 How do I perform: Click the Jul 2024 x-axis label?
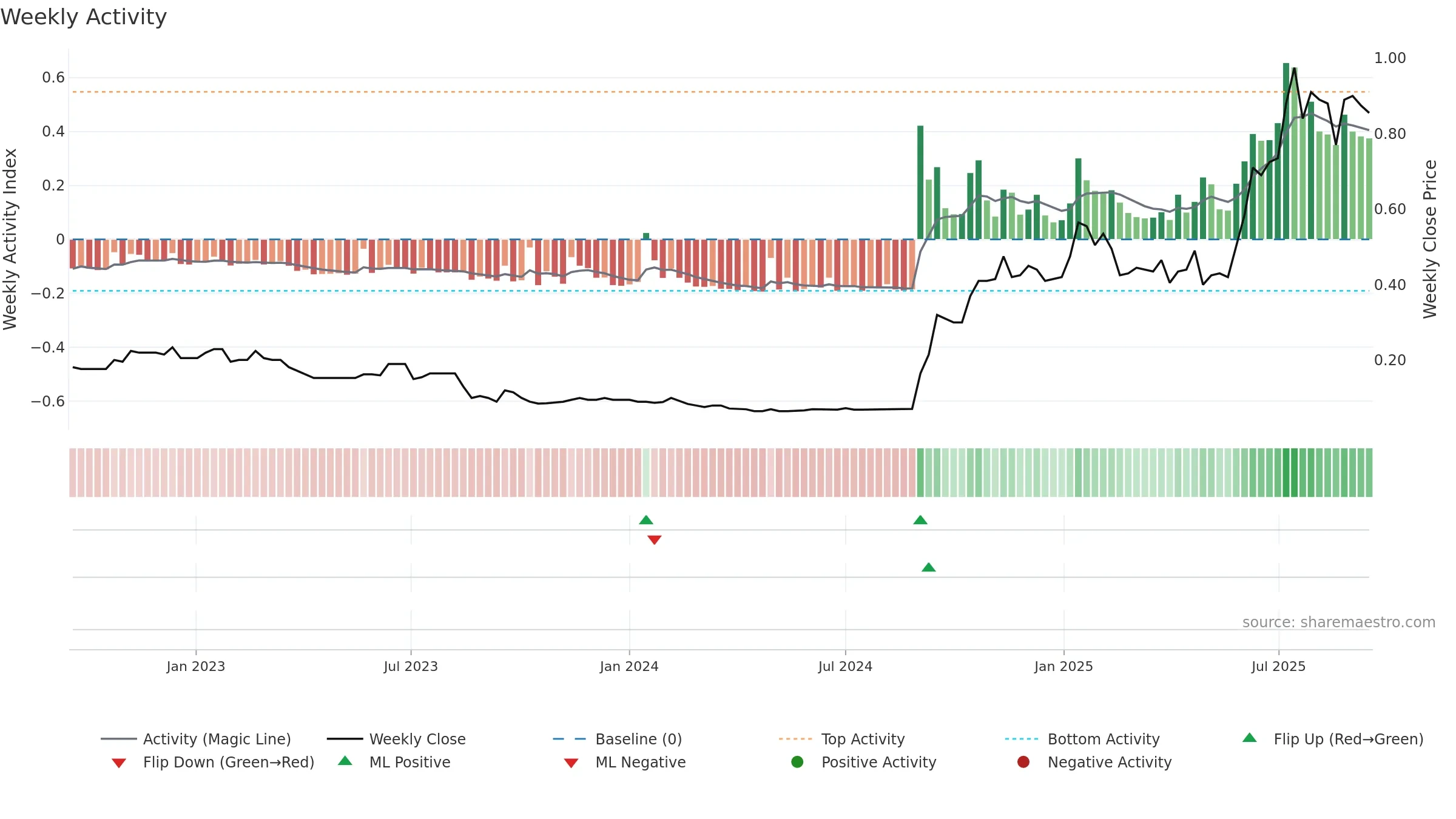tap(845, 667)
